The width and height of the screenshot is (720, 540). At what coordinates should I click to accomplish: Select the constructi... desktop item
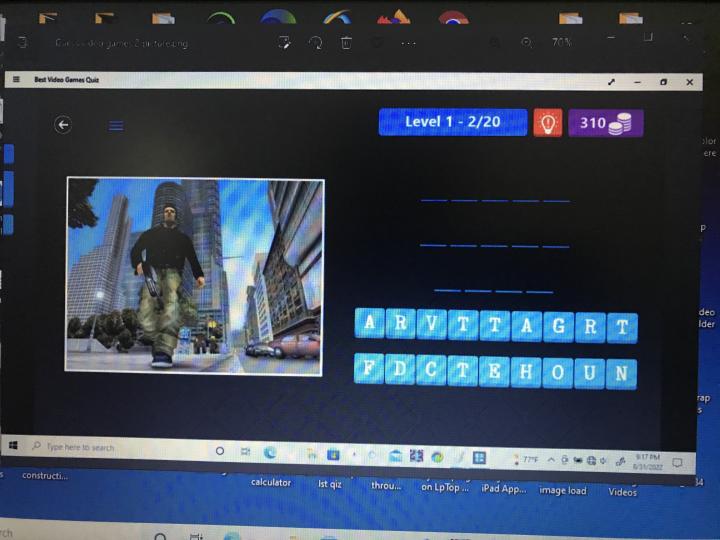click(x=45, y=476)
